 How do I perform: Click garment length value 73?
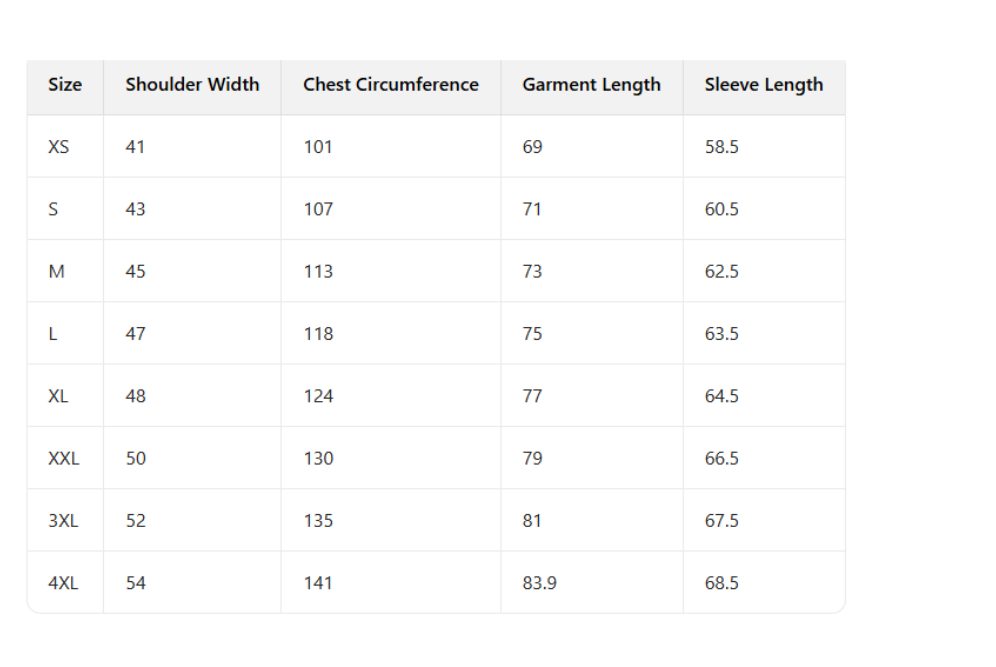[532, 272]
